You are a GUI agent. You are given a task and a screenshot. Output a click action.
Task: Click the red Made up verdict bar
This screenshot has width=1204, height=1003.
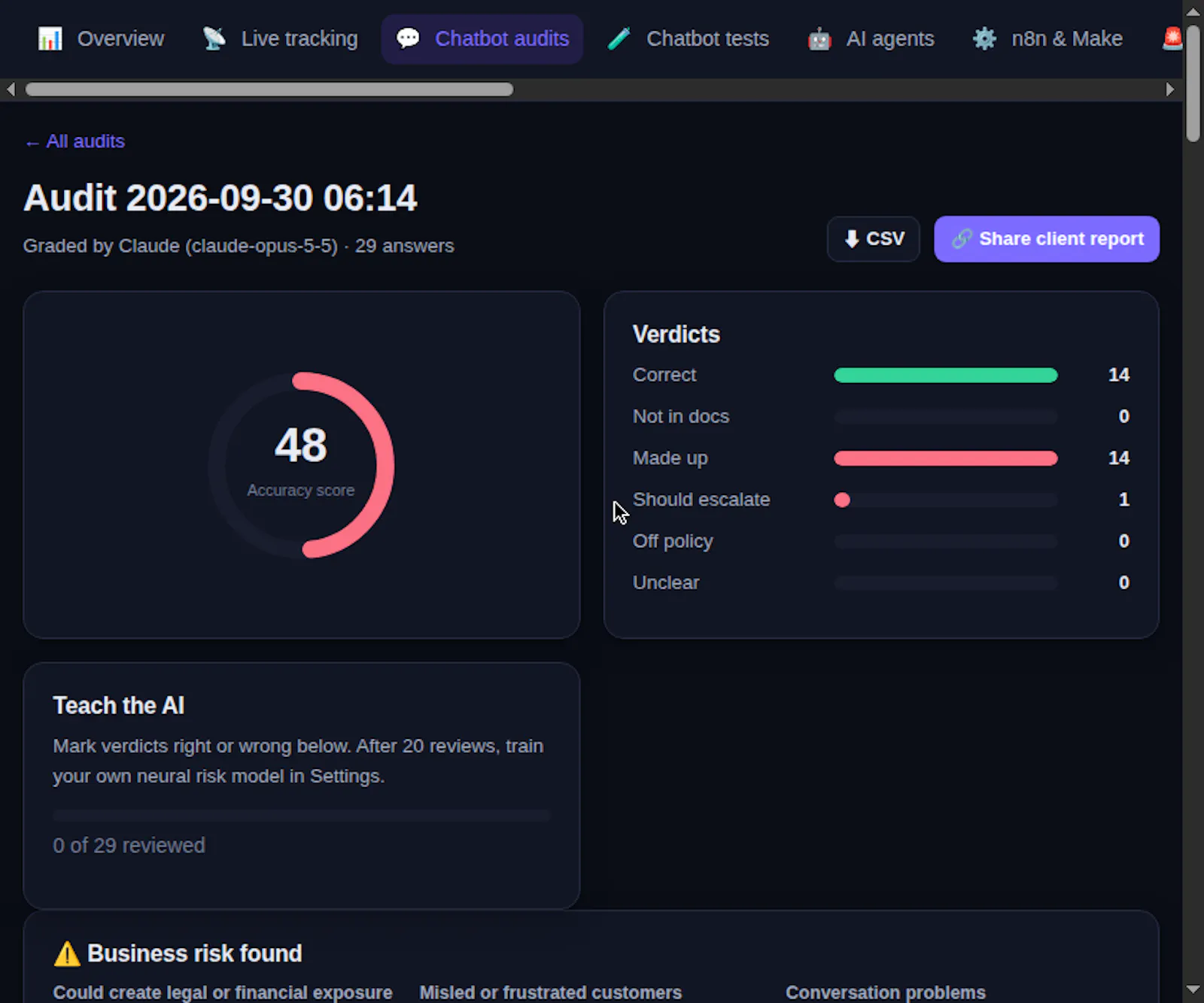(946, 458)
